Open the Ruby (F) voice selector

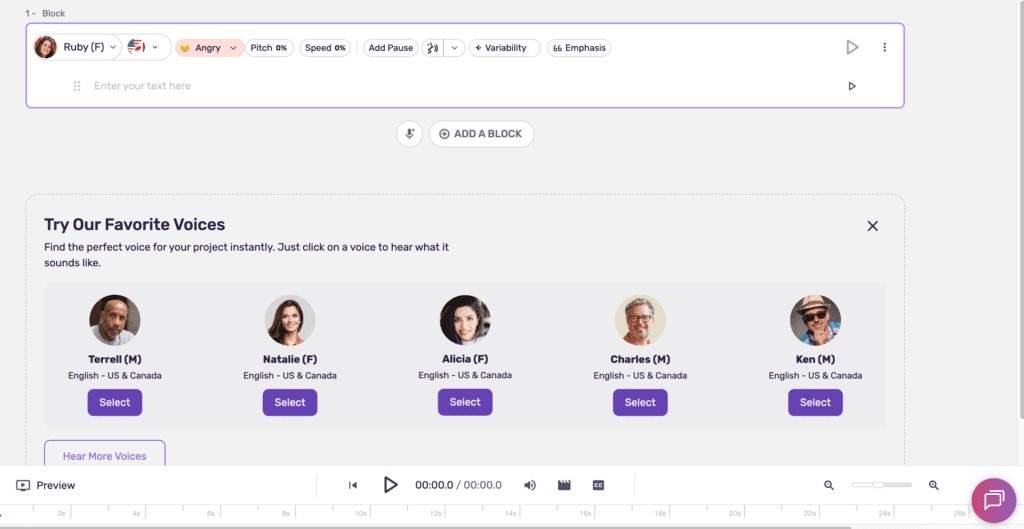pos(78,47)
